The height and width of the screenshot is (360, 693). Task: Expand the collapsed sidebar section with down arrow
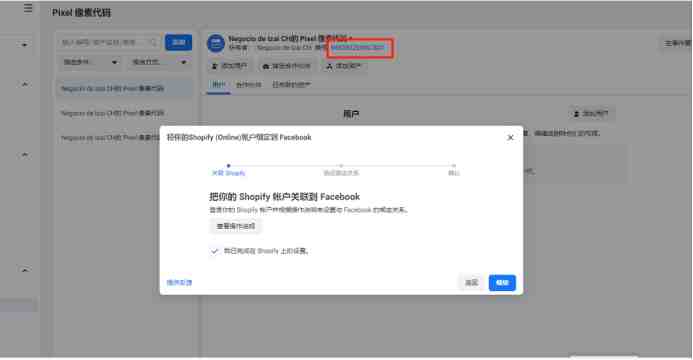pyautogui.click(x=24, y=45)
